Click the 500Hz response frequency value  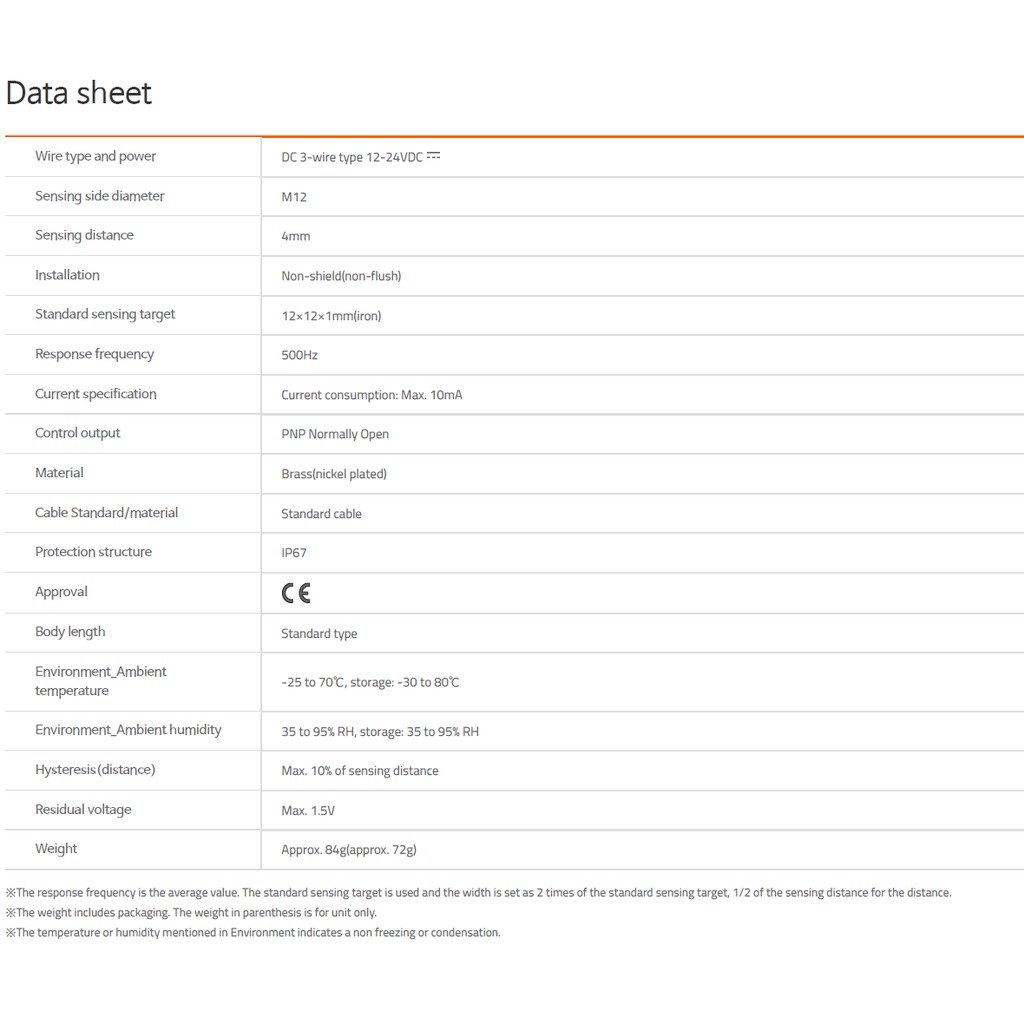(299, 355)
